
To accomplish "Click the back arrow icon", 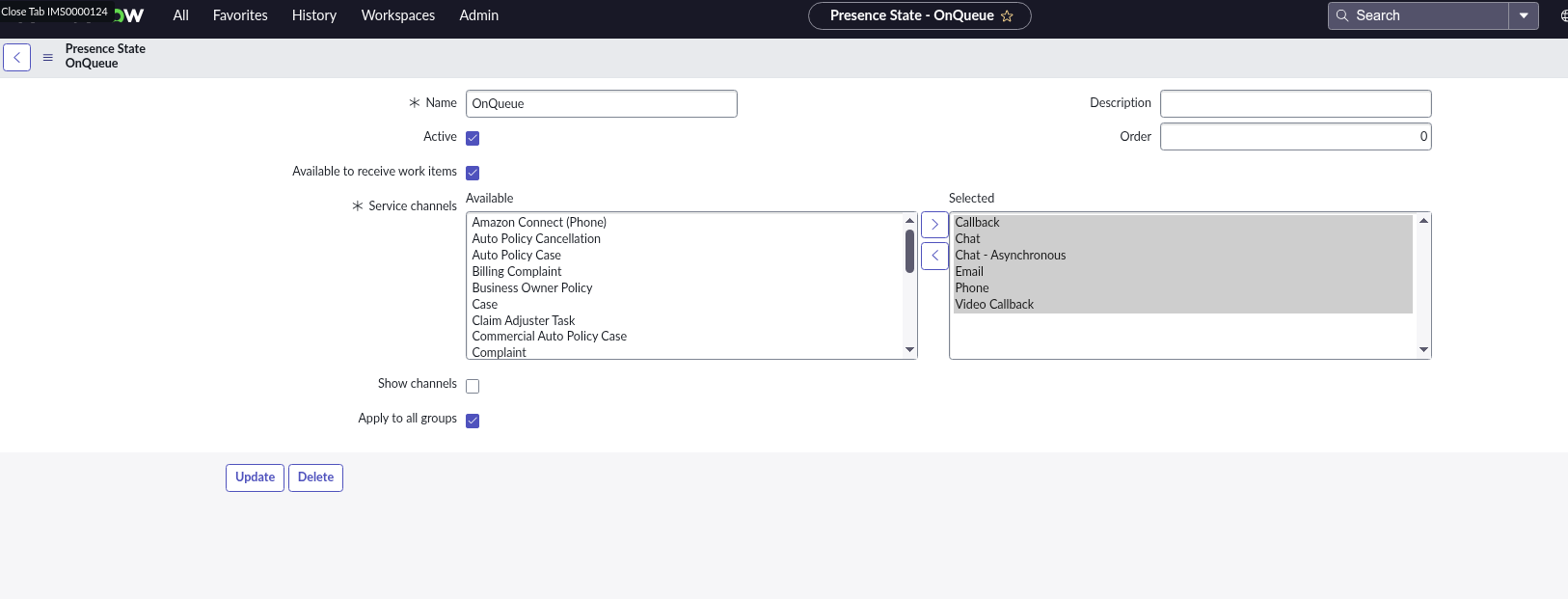I will pos(17,57).
